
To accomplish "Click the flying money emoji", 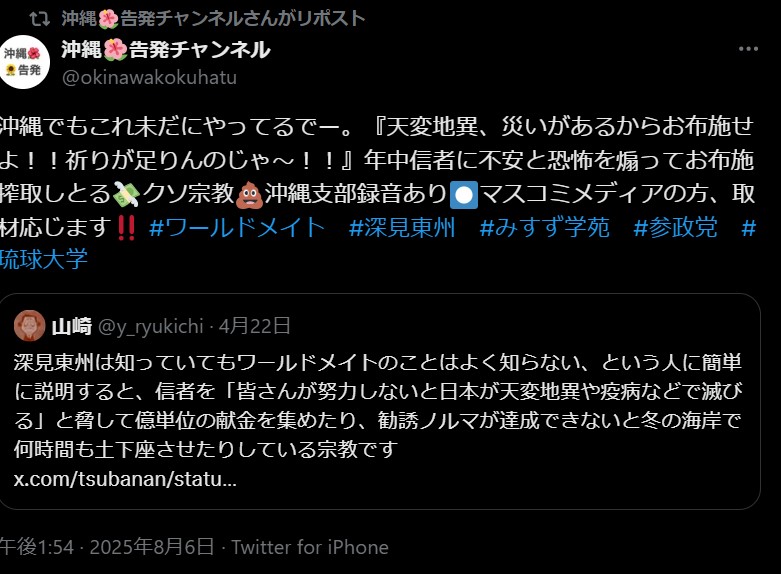I will pos(126,194).
